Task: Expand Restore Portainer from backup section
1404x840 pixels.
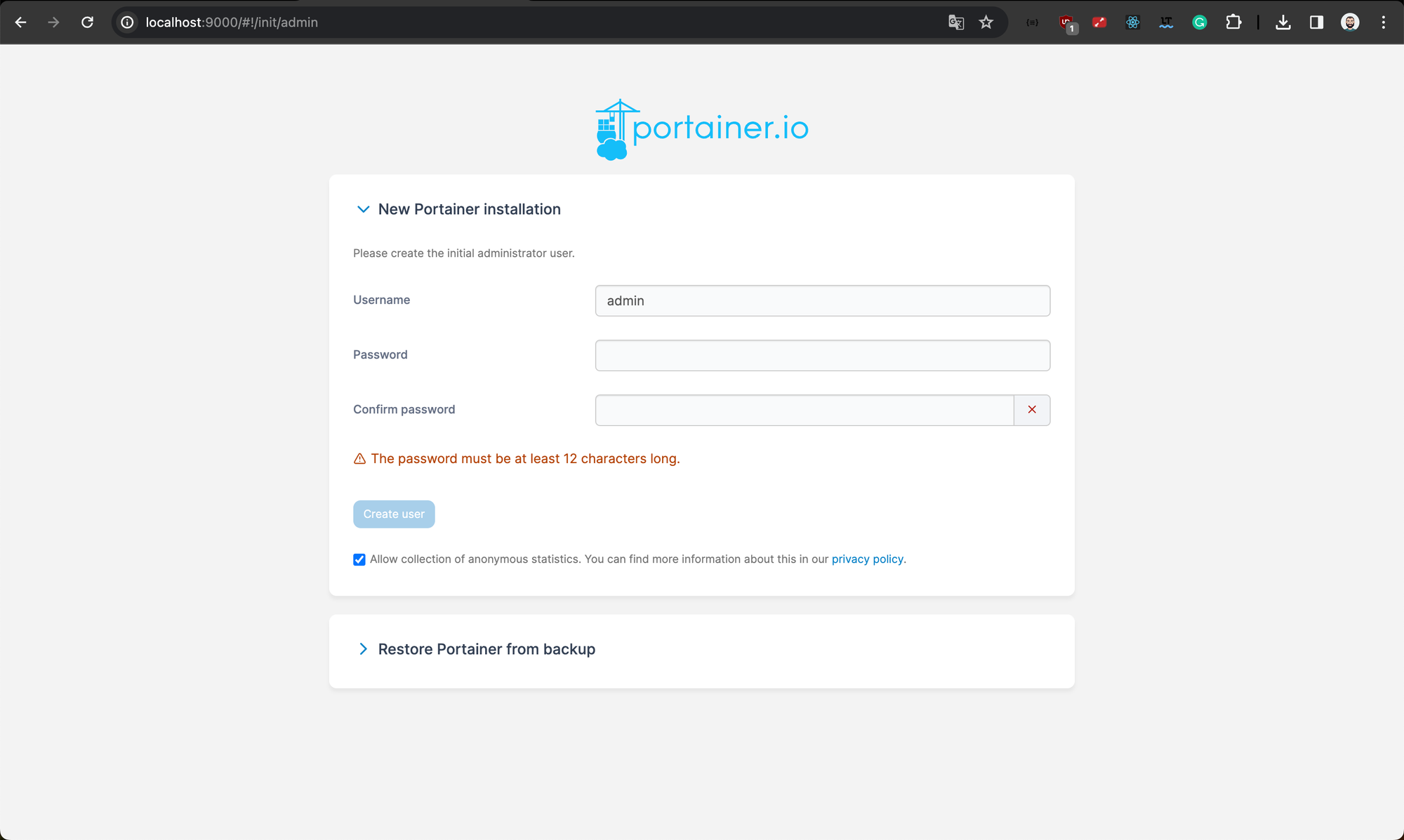Action: 363,649
